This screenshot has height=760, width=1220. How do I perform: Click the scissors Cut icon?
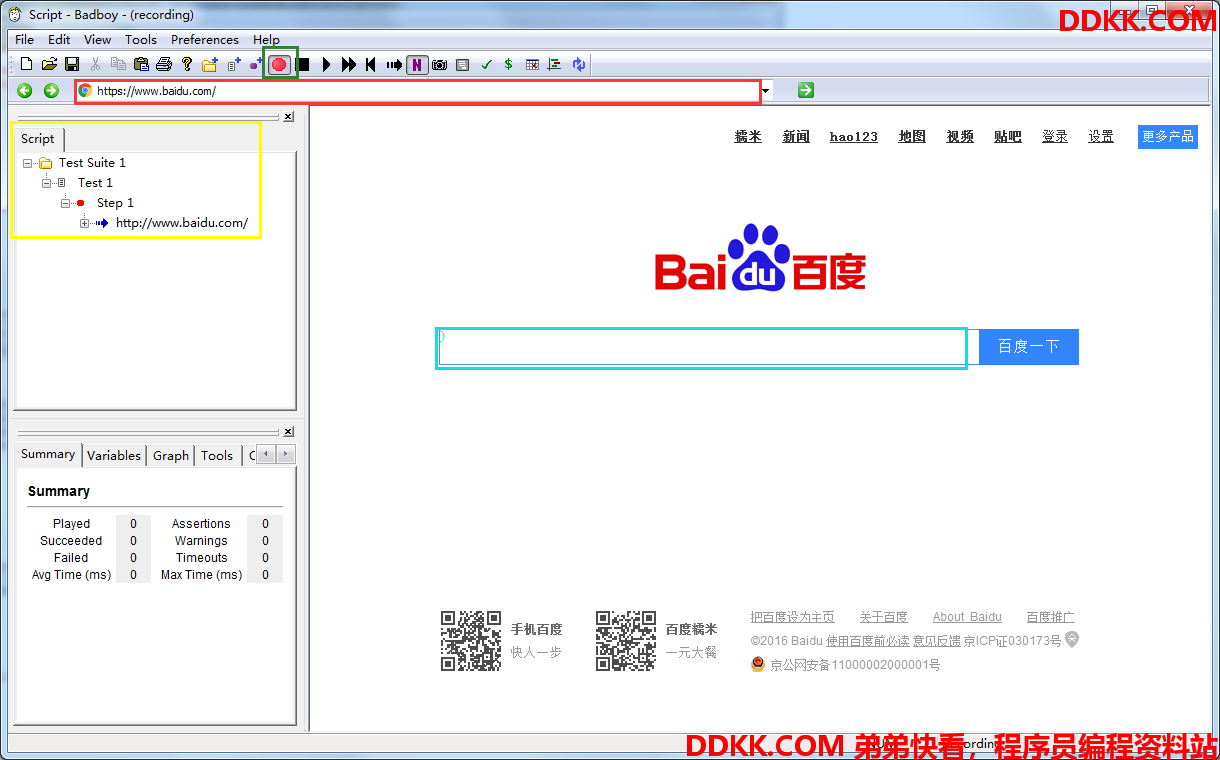(x=96, y=65)
